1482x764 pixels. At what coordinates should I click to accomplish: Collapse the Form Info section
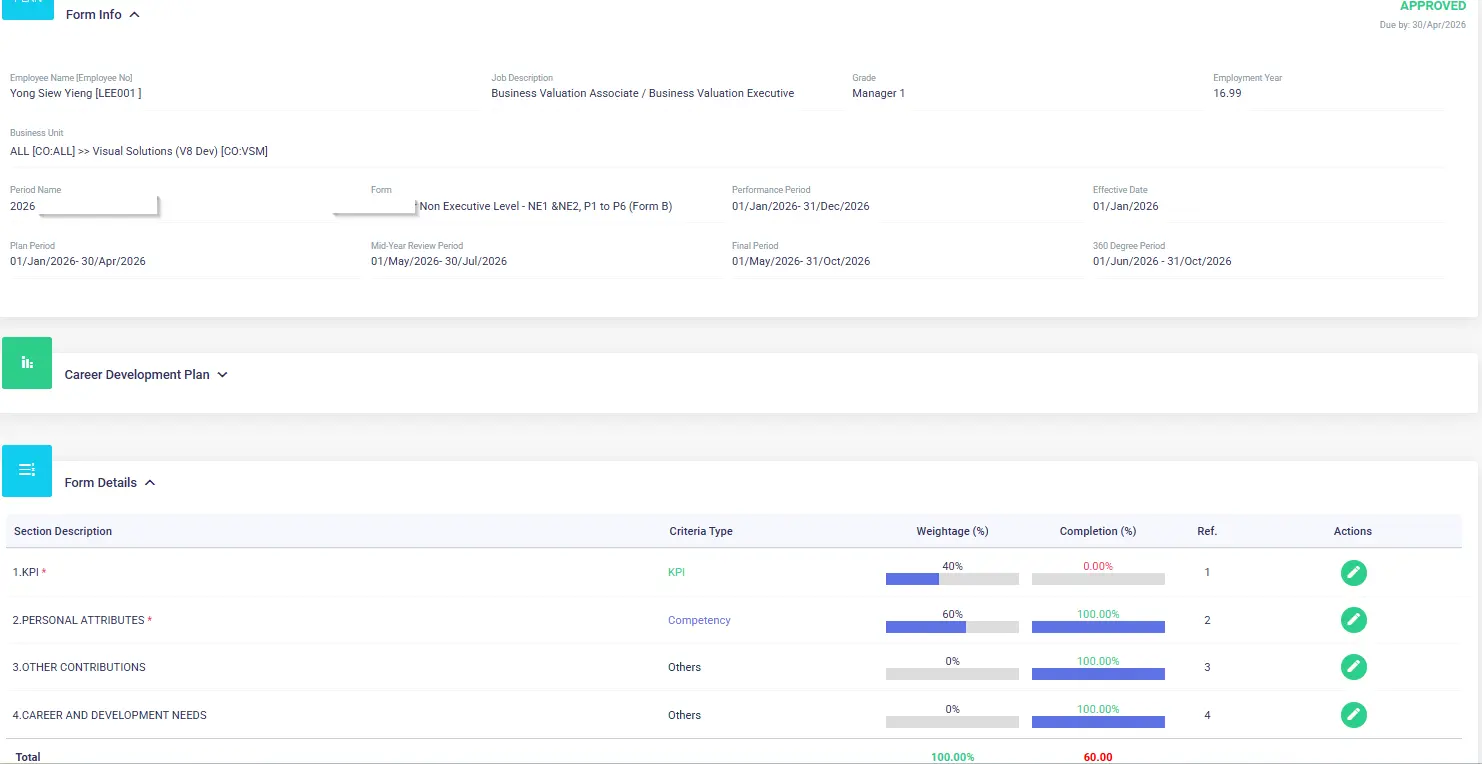click(135, 15)
